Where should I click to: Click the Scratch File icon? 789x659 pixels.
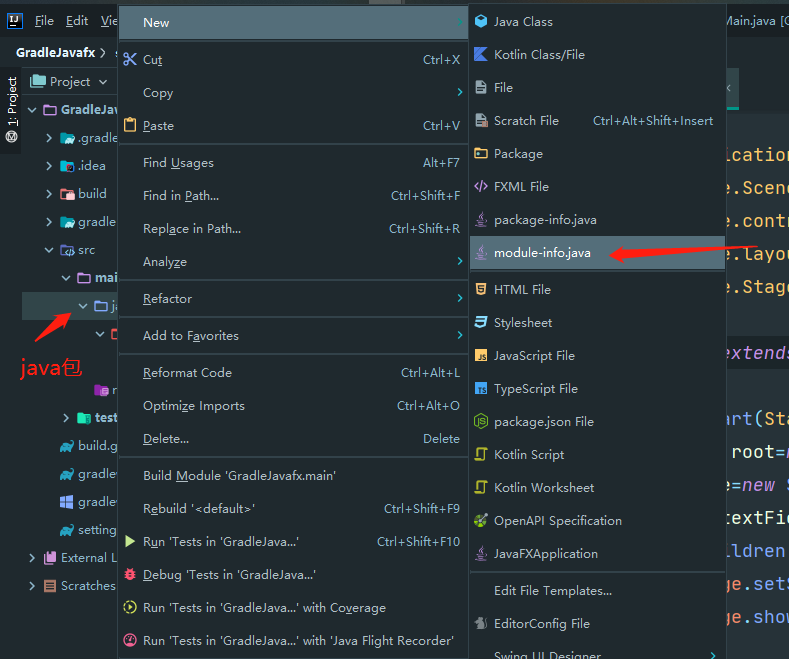481,120
